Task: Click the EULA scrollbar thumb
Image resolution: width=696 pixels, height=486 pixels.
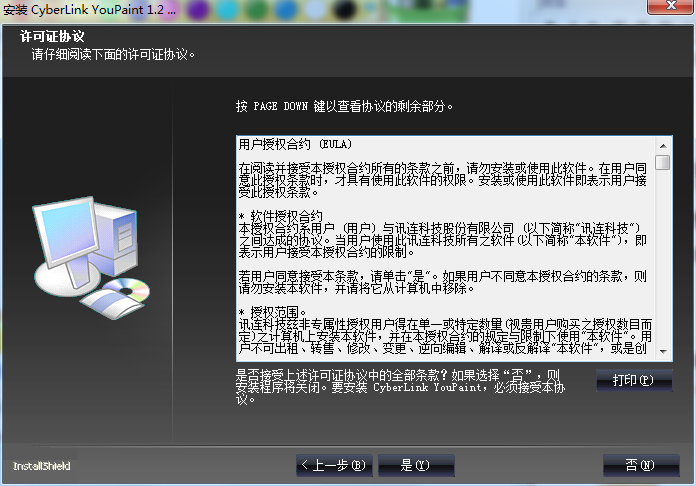Action: pyautogui.click(x=663, y=162)
